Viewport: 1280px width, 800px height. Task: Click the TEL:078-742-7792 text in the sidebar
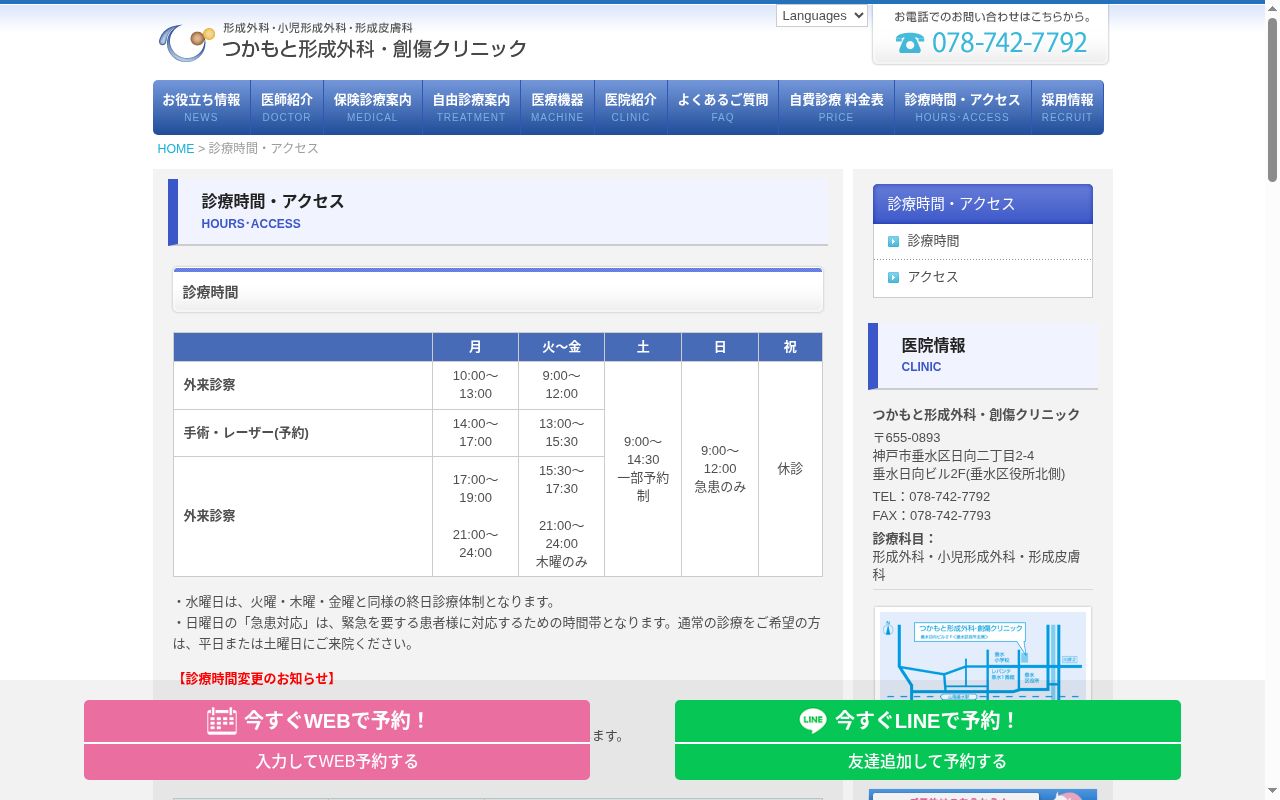click(x=931, y=497)
